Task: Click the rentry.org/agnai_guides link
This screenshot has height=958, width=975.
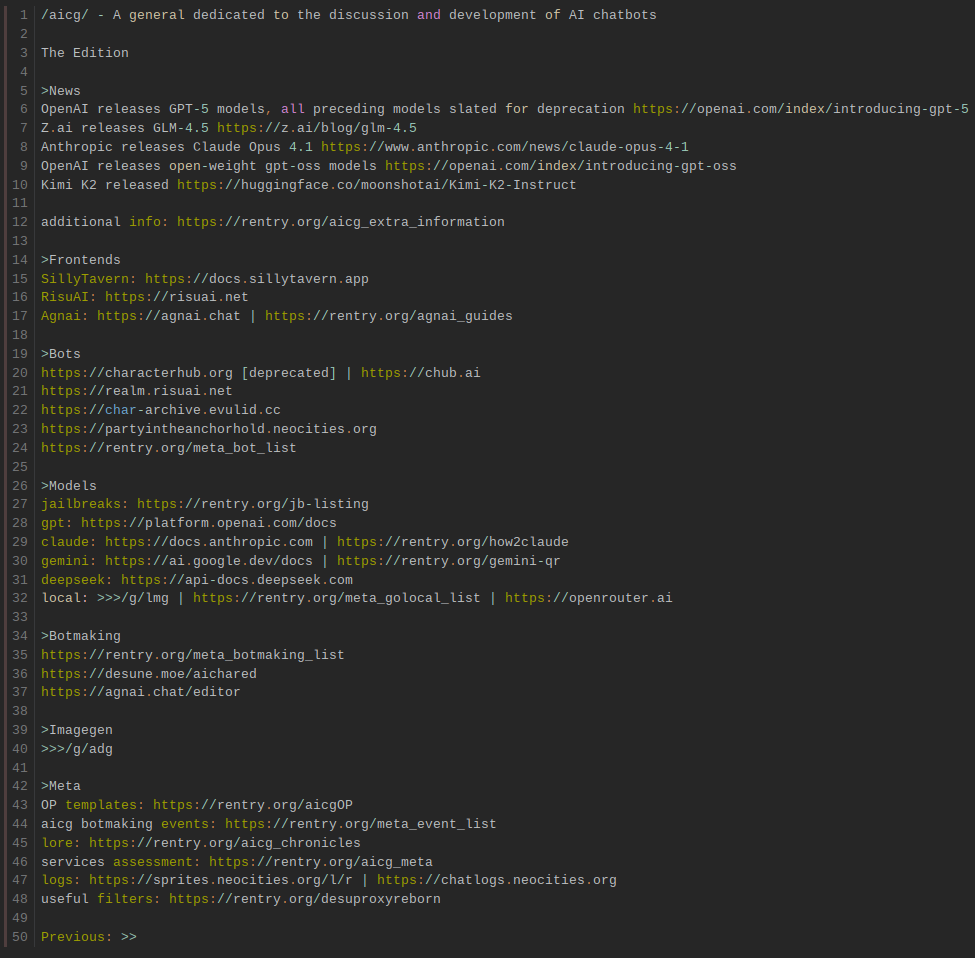Action: coord(389,316)
